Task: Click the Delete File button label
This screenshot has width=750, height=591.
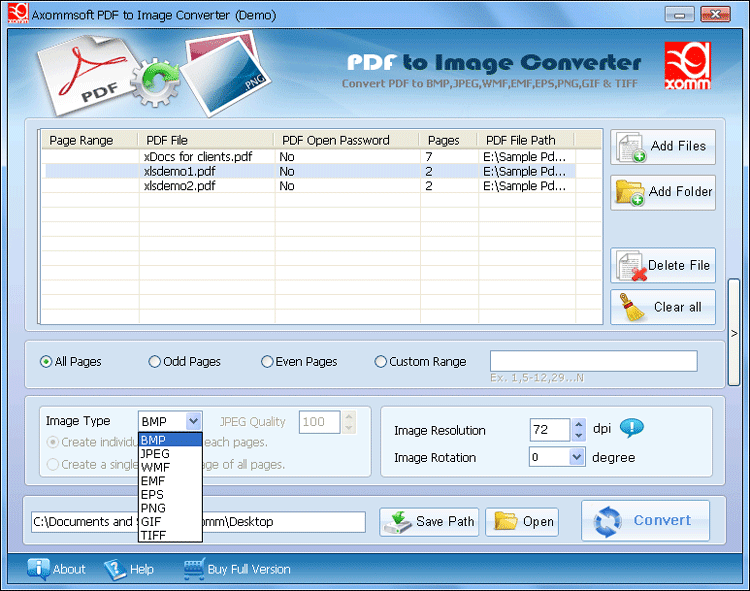Action: (x=679, y=265)
